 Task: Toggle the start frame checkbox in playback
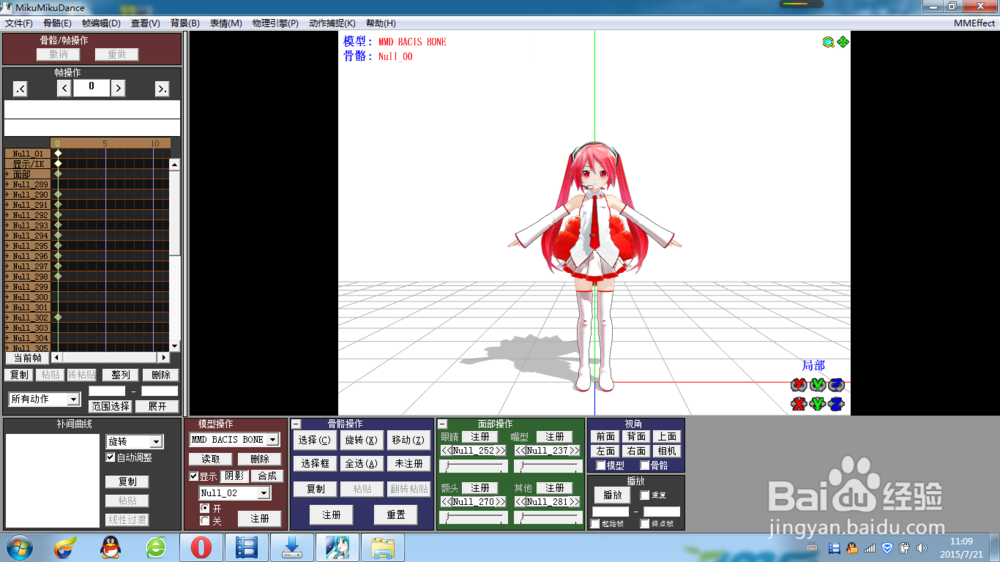[x=596, y=524]
